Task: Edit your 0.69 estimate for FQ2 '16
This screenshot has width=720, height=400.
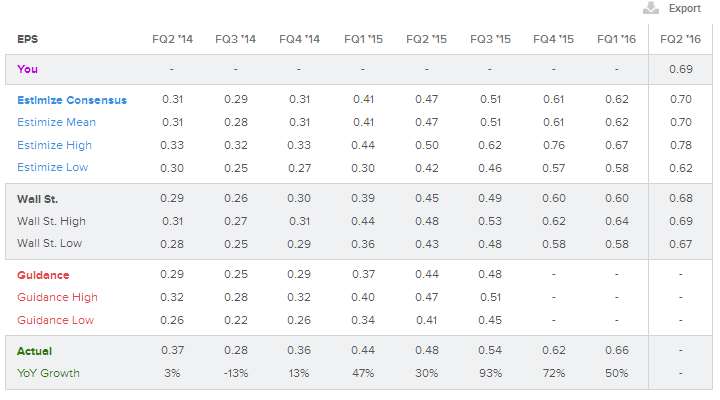Action: tap(681, 69)
